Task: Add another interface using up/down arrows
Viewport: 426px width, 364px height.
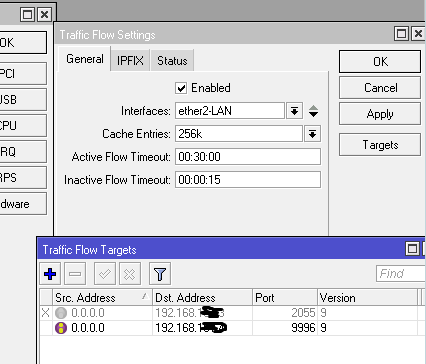Action: tap(313, 111)
